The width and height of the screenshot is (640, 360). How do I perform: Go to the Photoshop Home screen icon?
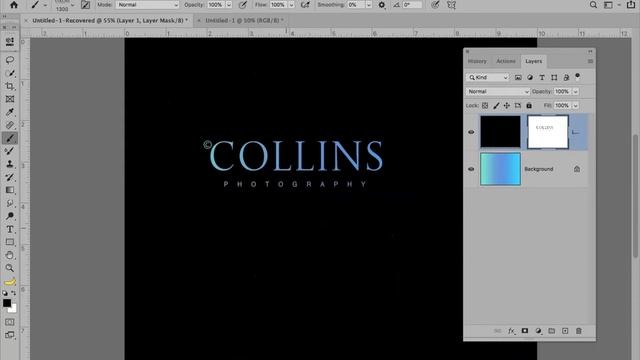[14, 5]
